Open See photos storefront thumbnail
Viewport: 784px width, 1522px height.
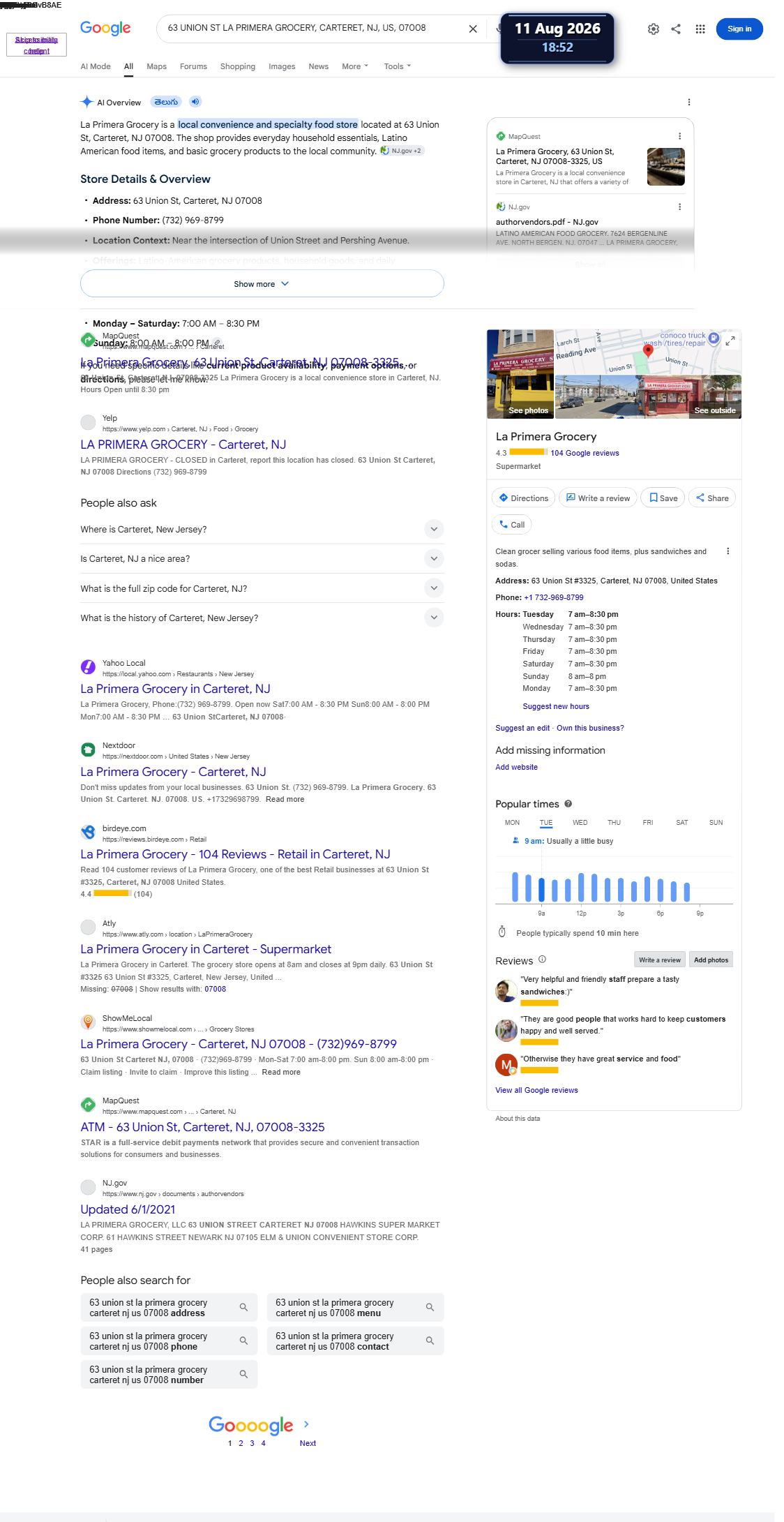[520, 374]
